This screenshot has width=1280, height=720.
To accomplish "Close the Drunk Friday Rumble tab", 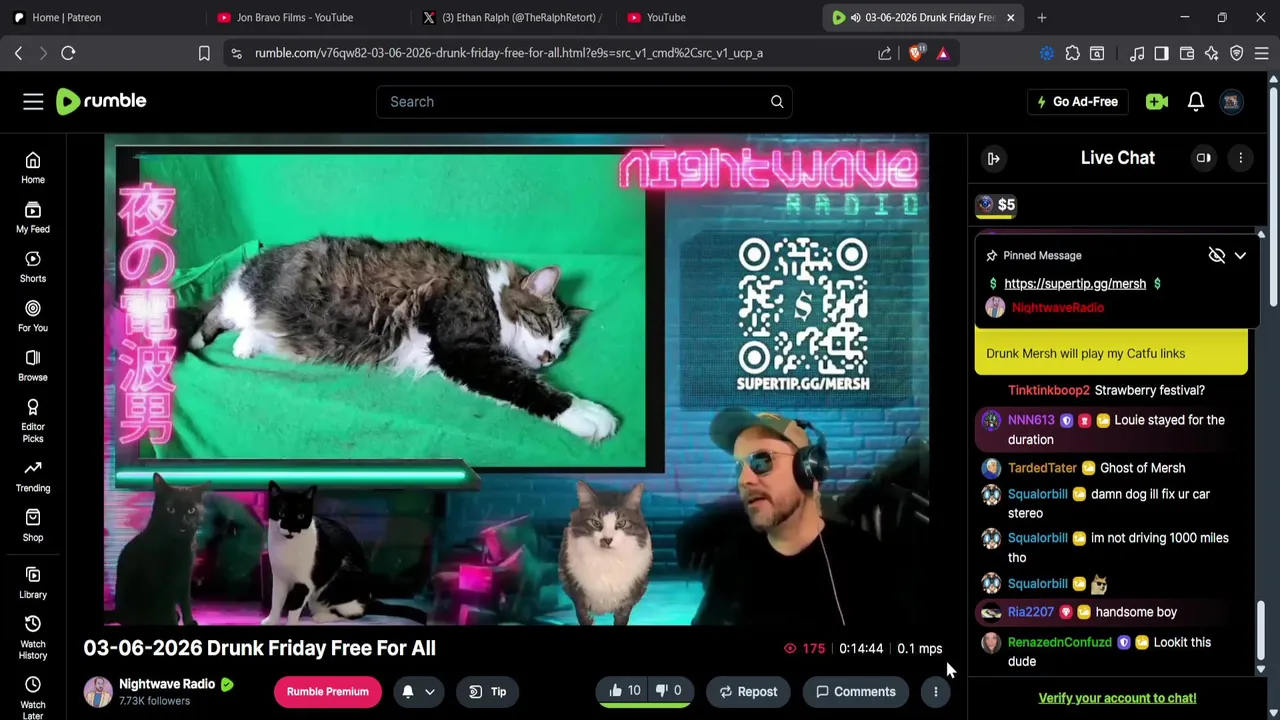I will pyautogui.click(x=1010, y=17).
